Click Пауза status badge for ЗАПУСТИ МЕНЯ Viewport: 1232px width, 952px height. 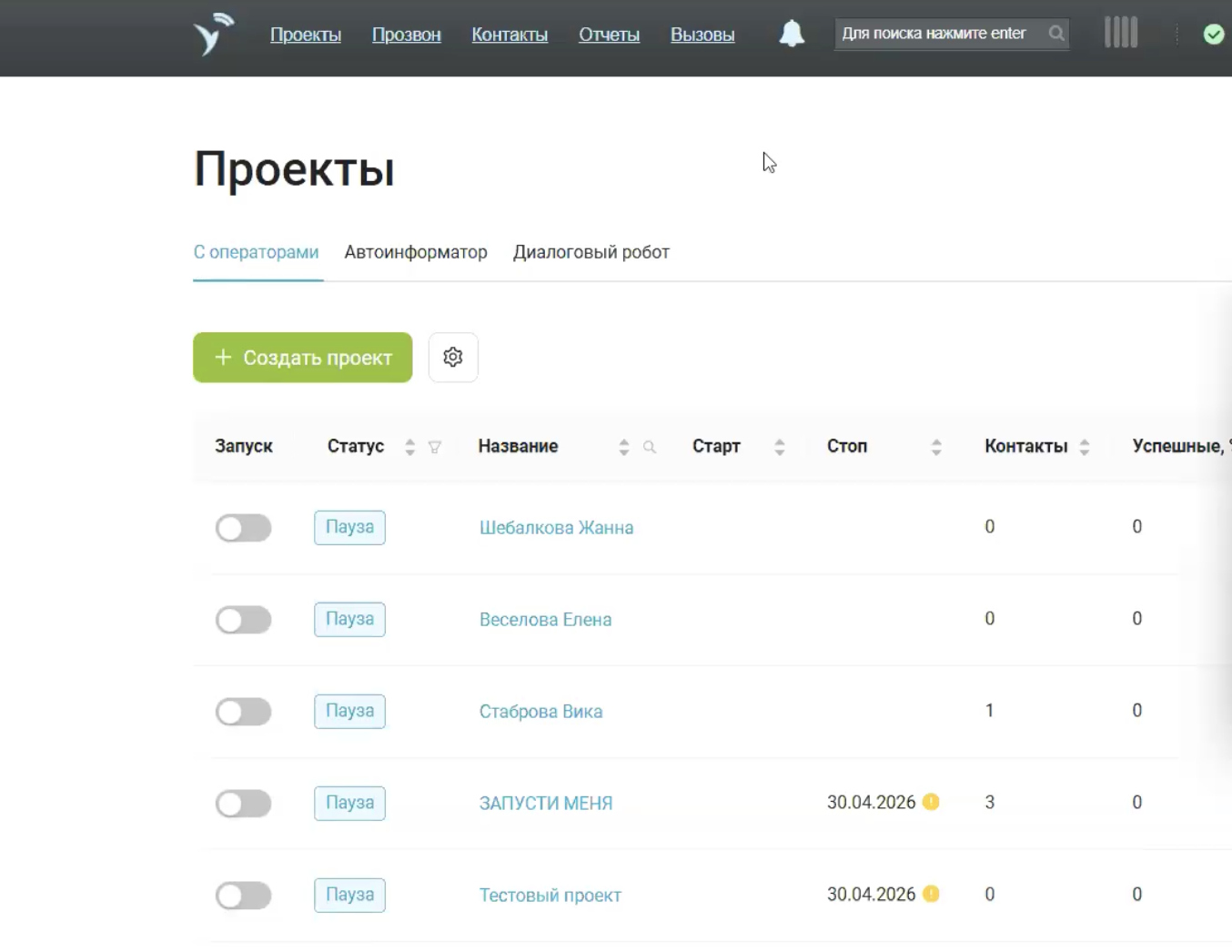350,803
